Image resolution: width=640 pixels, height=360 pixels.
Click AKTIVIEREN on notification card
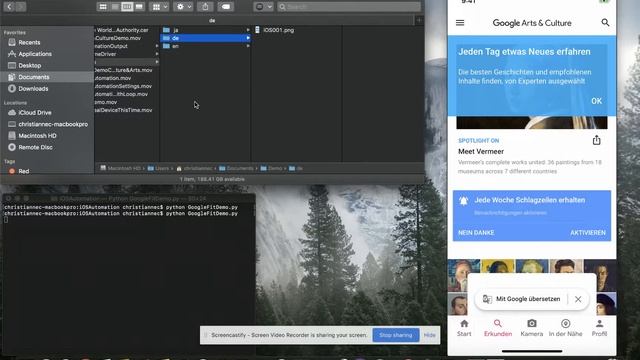[588, 233]
